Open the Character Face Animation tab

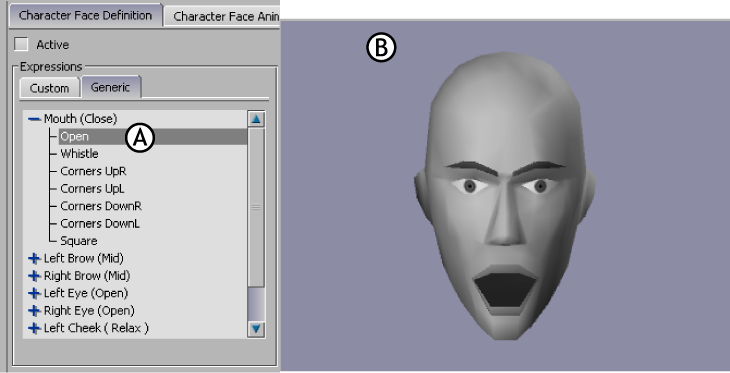[x=222, y=16]
